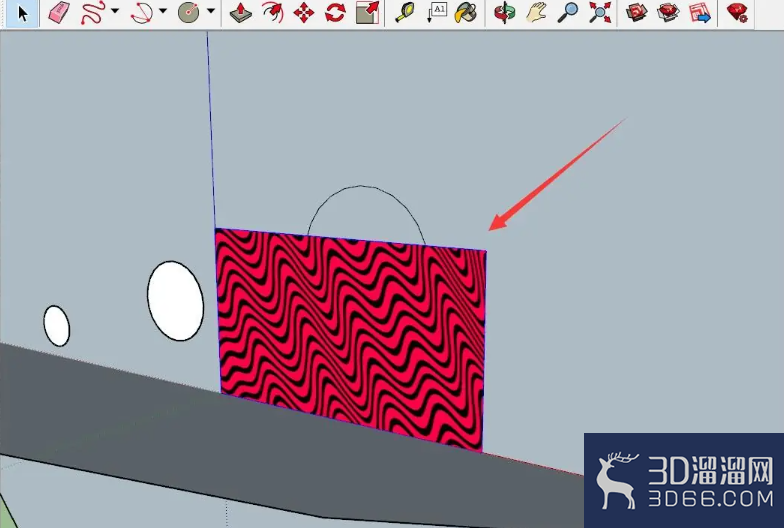Activate the Paint Bucket tool
The image size is (784, 528).
466,12
